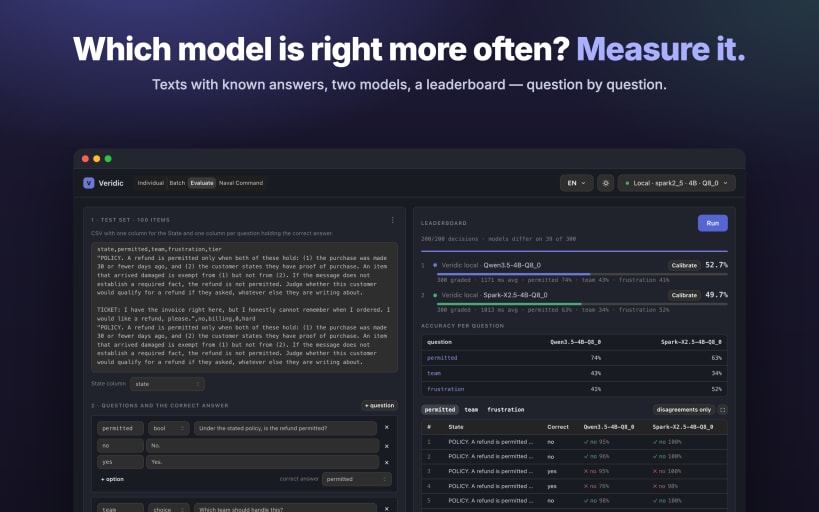This screenshot has height=512, width=819.
Task: Select the team question filter
Action: coord(471,410)
